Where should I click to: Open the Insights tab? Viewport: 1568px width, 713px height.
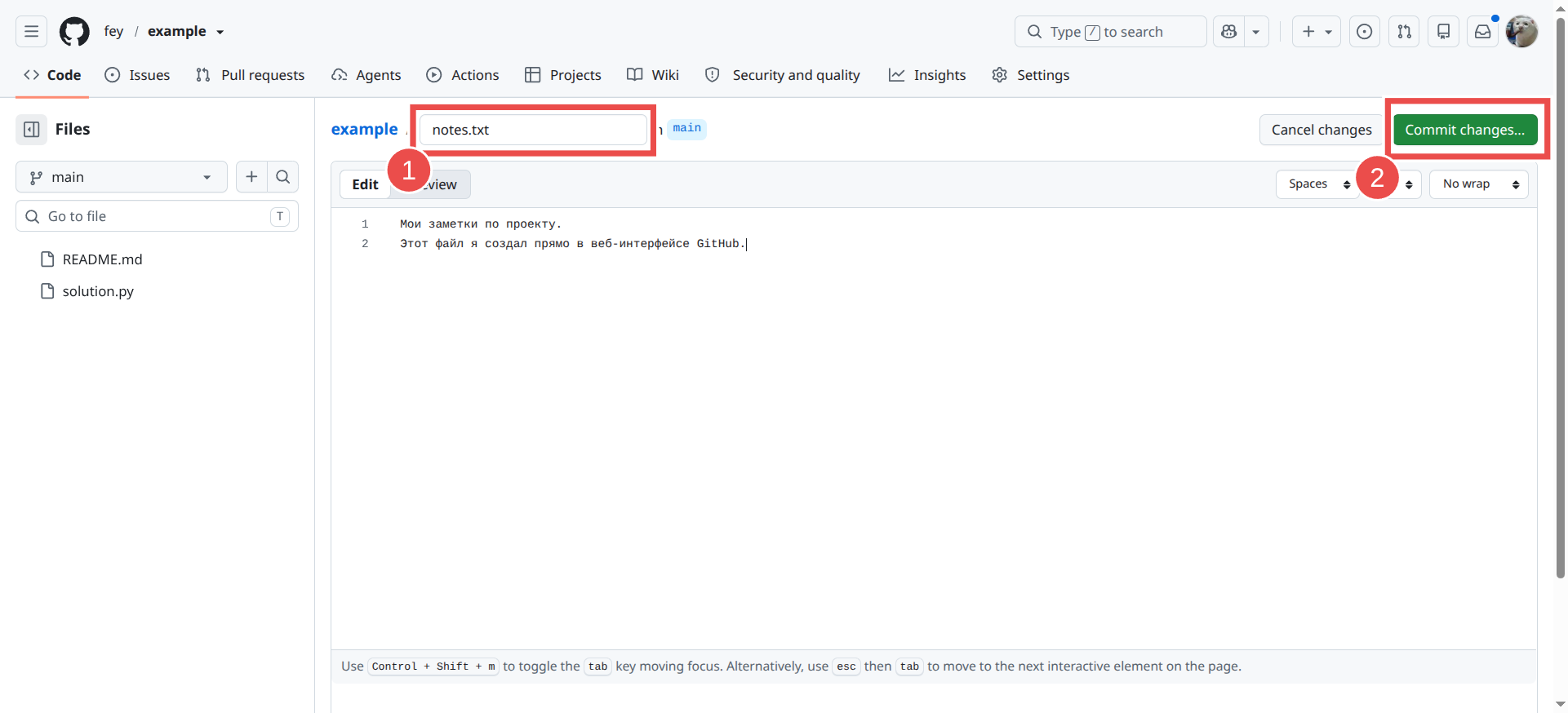pyautogui.click(x=926, y=75)
